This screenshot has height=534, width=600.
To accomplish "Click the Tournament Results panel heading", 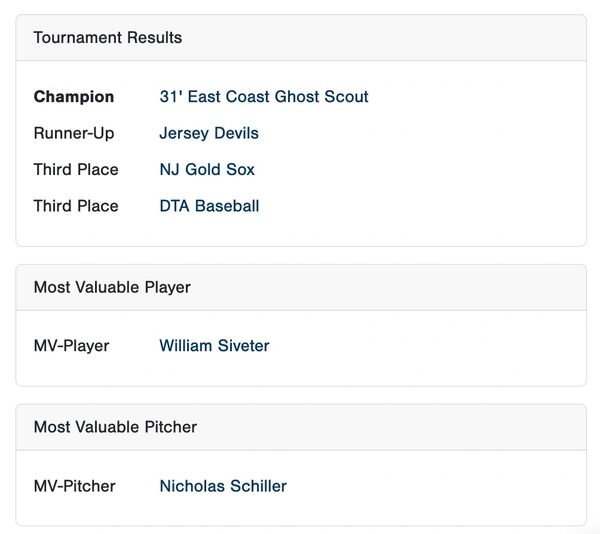I will pyautogui.click(x=108, y=38).
